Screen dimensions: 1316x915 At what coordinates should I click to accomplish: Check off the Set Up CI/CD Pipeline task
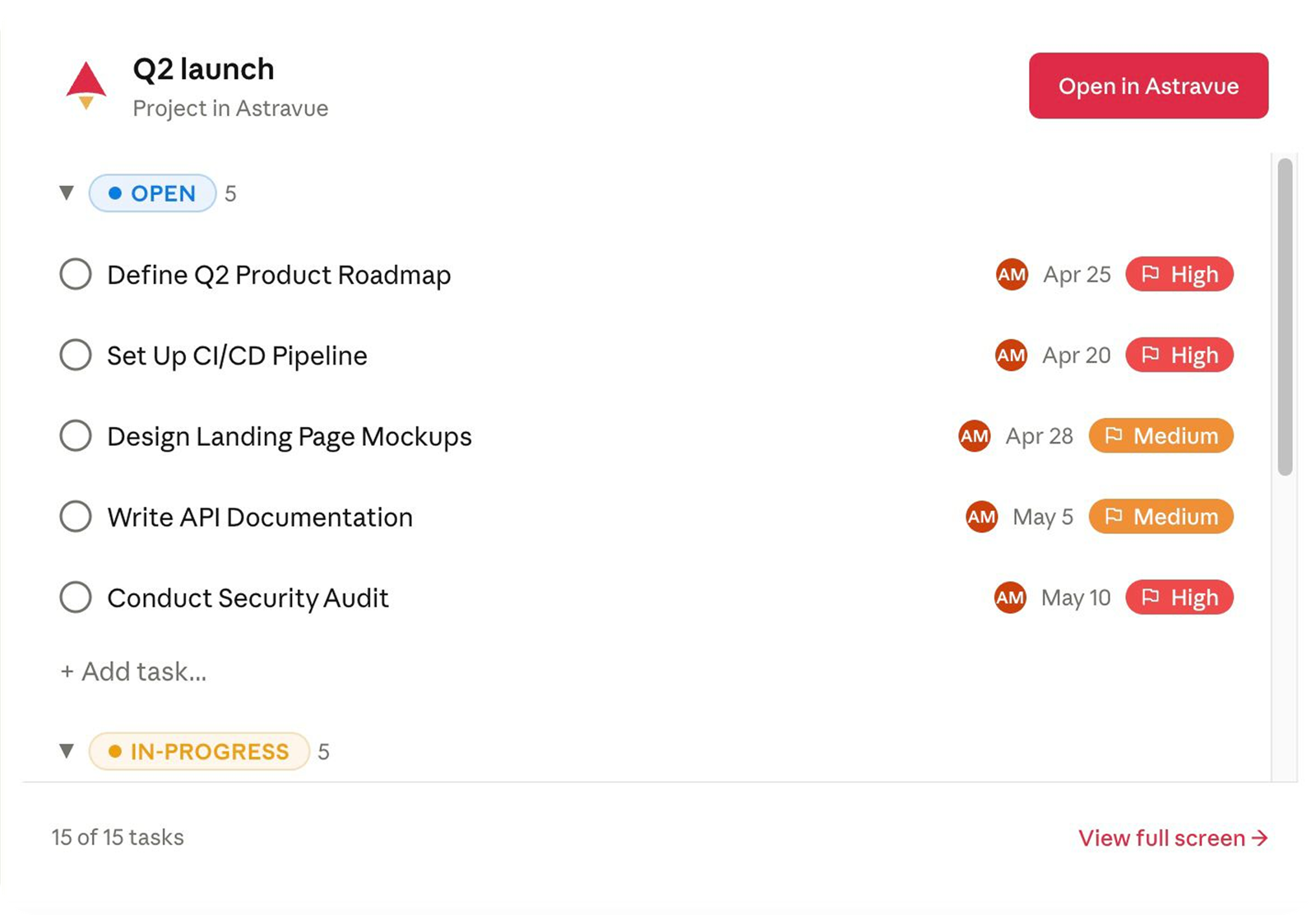[76, 355]
